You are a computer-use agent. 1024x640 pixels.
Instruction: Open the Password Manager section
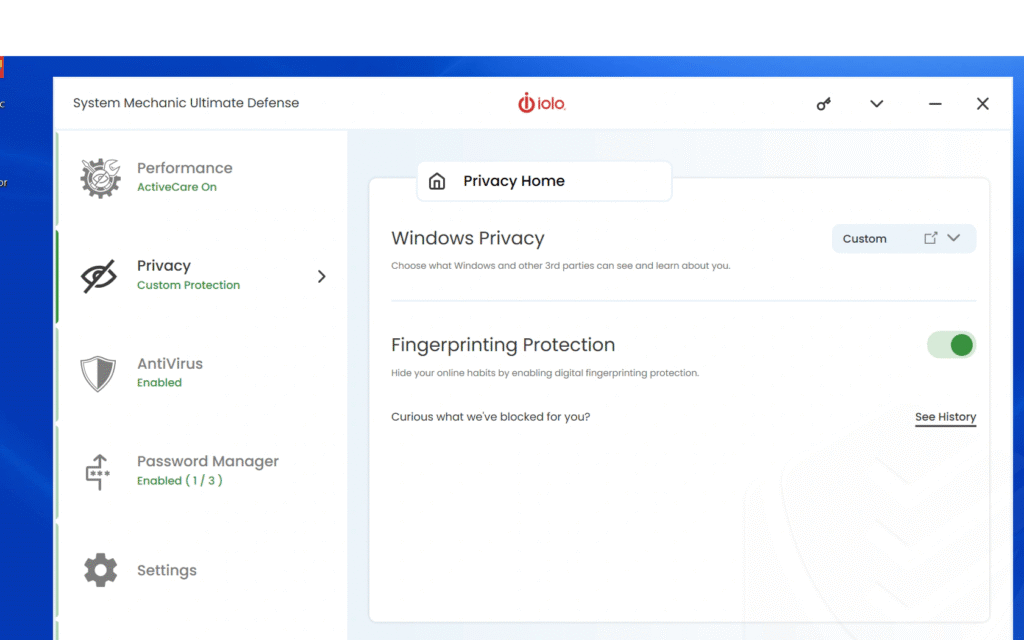pos(202,472)
